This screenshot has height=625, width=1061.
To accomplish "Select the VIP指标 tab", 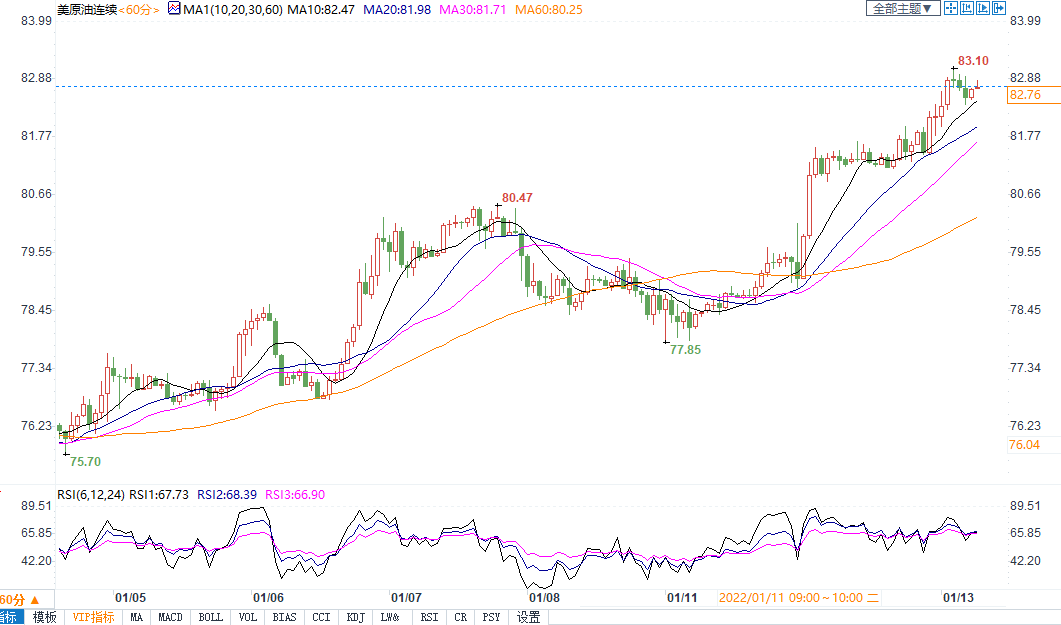I will click(93, 617).
